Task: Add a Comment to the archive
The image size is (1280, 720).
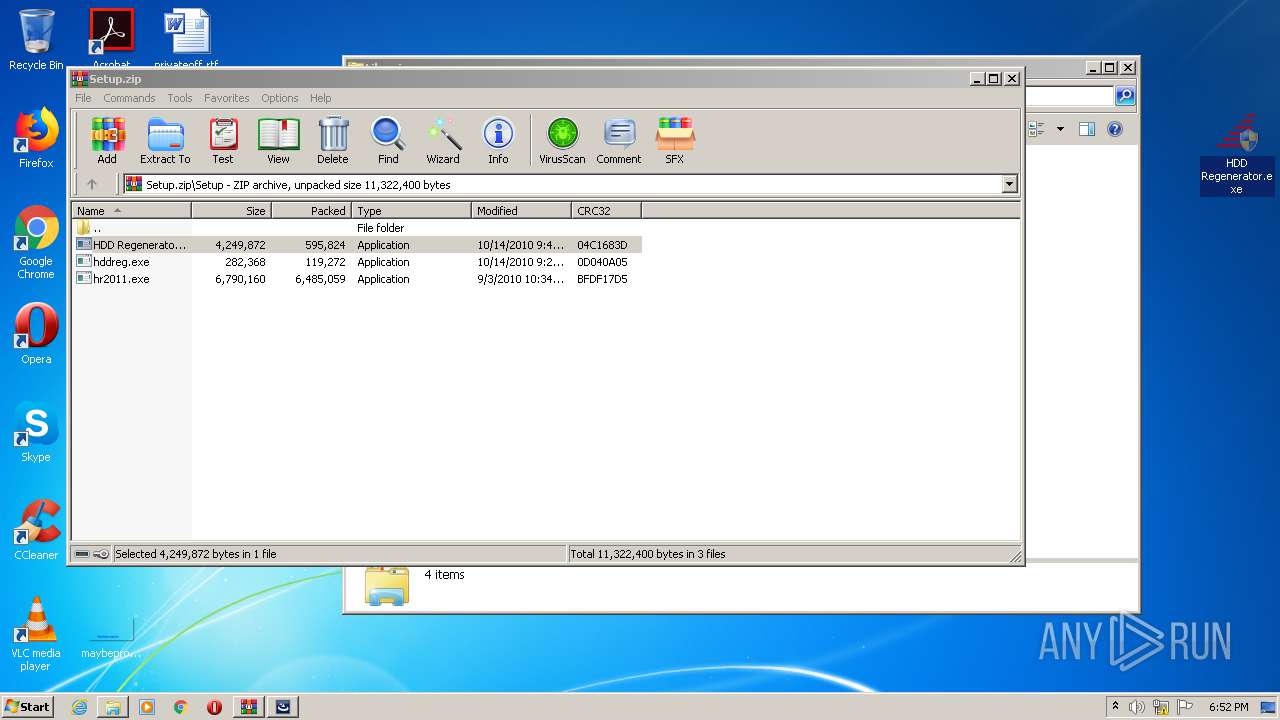Action: coord(619,140)
